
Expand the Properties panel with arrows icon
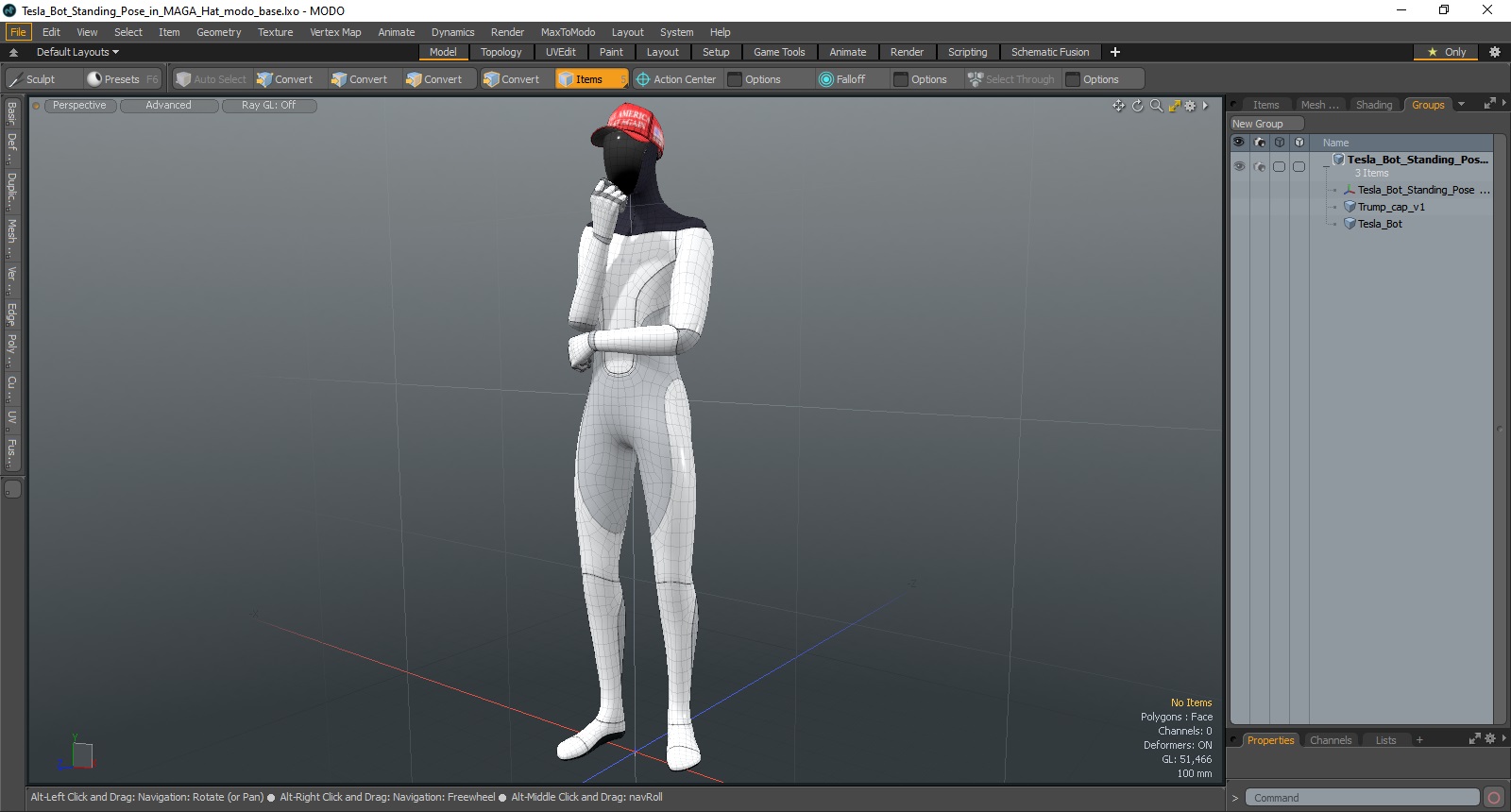pos(1475,739)
